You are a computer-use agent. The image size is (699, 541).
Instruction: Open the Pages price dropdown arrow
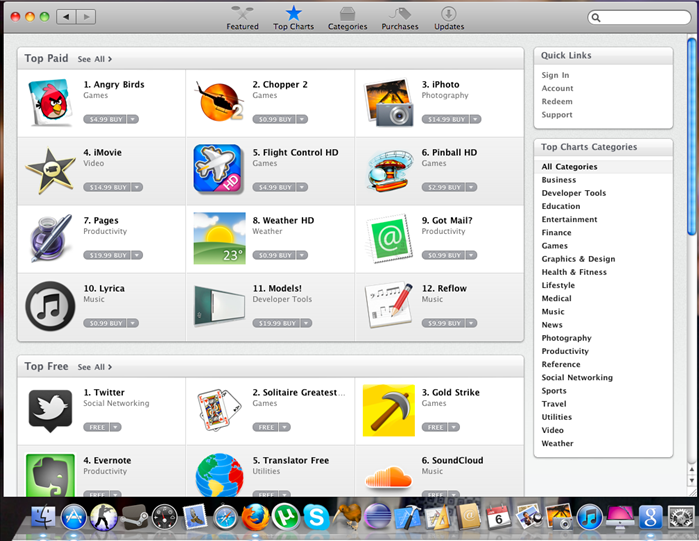click(137, 255)
